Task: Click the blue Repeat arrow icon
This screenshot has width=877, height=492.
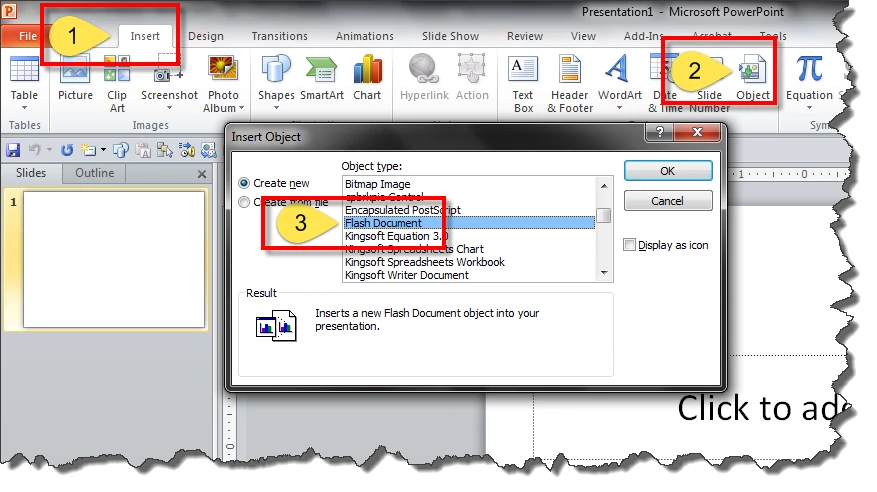Action: pos(67,150)
